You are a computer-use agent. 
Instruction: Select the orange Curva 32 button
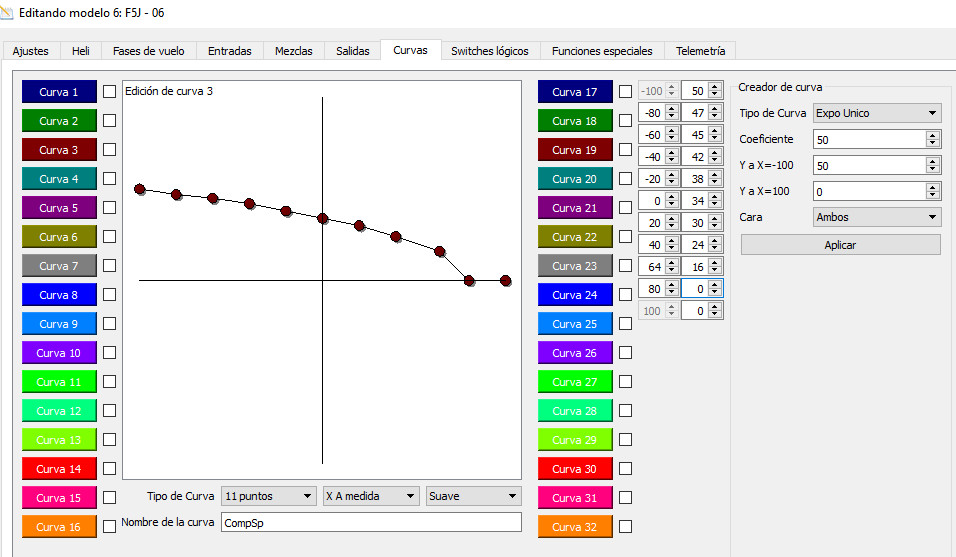(x=574, y=527)
